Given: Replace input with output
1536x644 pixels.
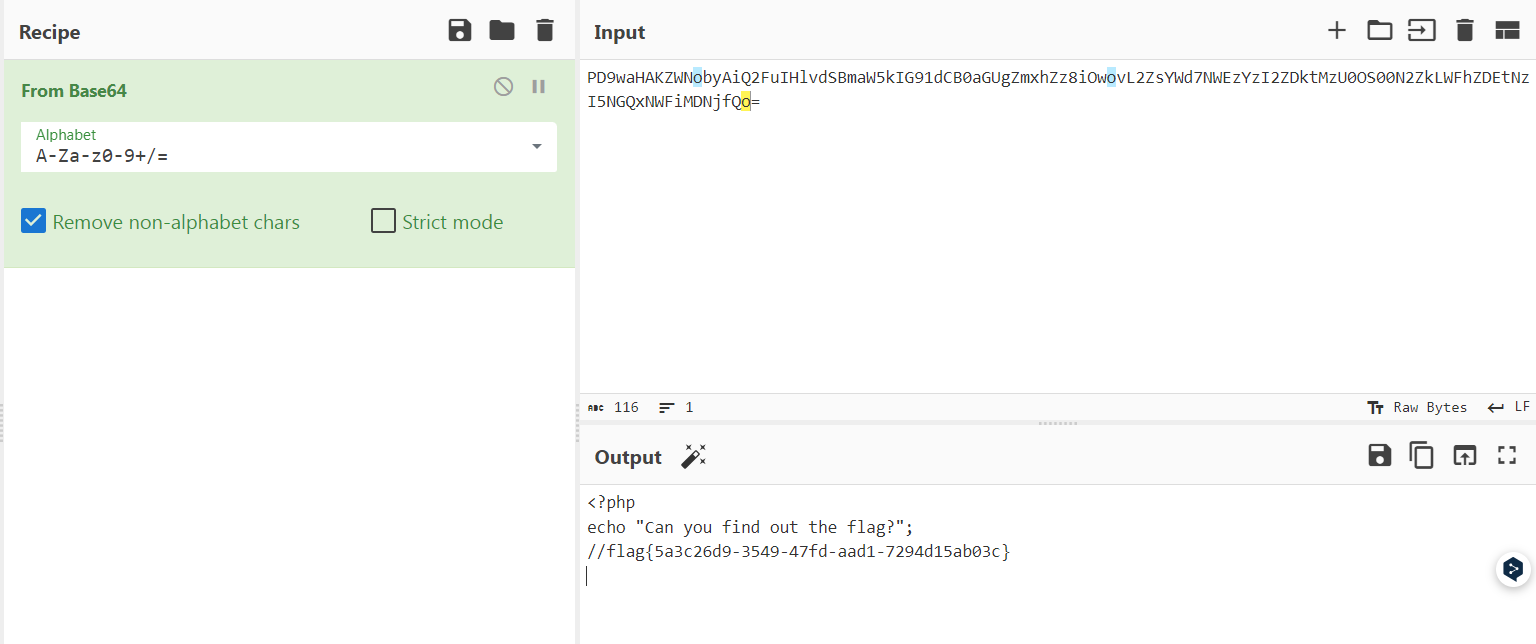Looking at the screenshot, I should (1464, 456).
